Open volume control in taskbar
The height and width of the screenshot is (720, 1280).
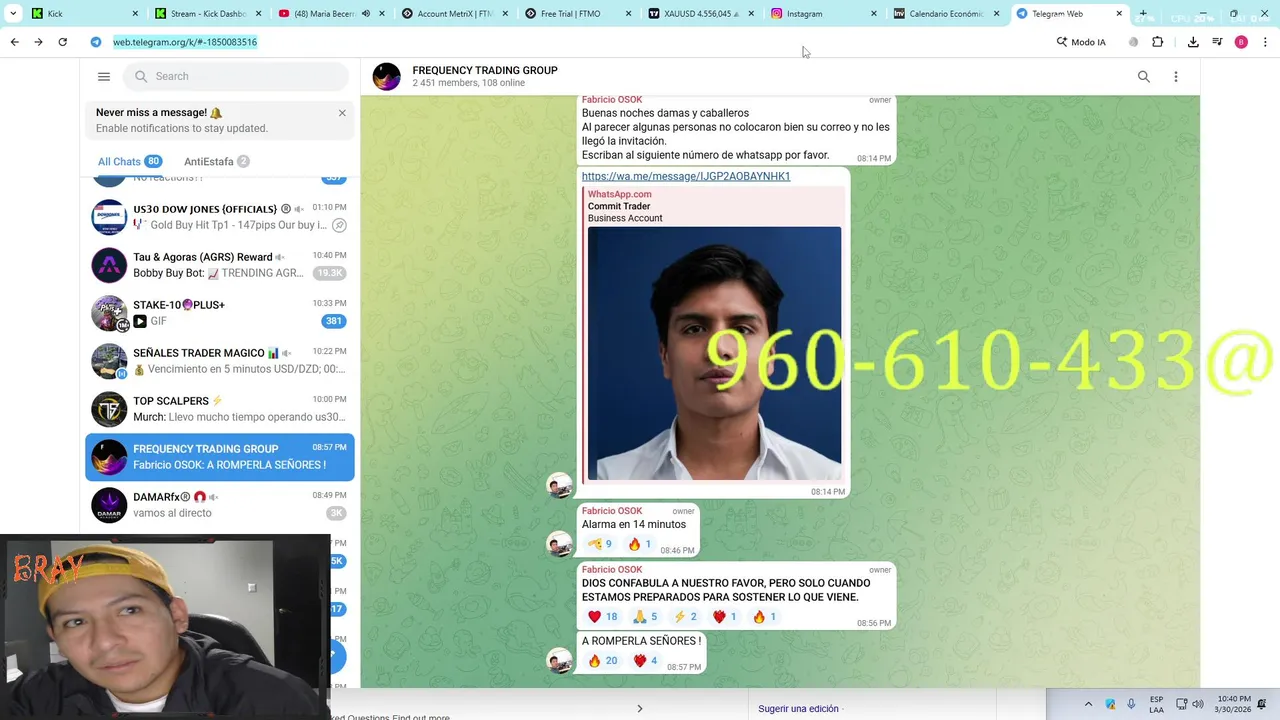pos(1198,704)
